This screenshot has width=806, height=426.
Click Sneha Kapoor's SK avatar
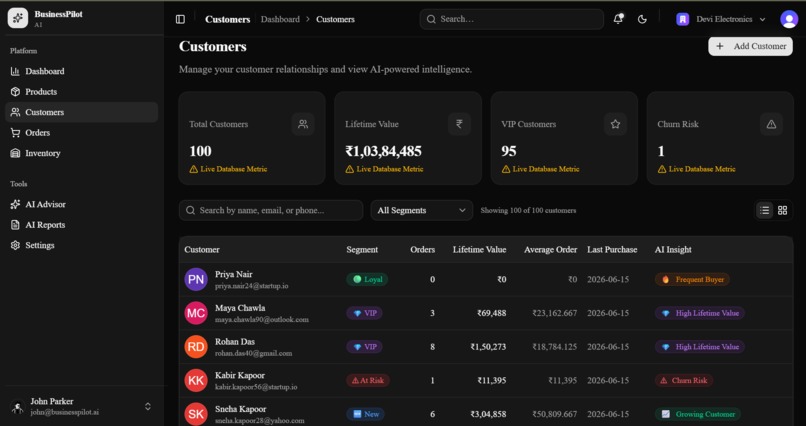point(196,414)
